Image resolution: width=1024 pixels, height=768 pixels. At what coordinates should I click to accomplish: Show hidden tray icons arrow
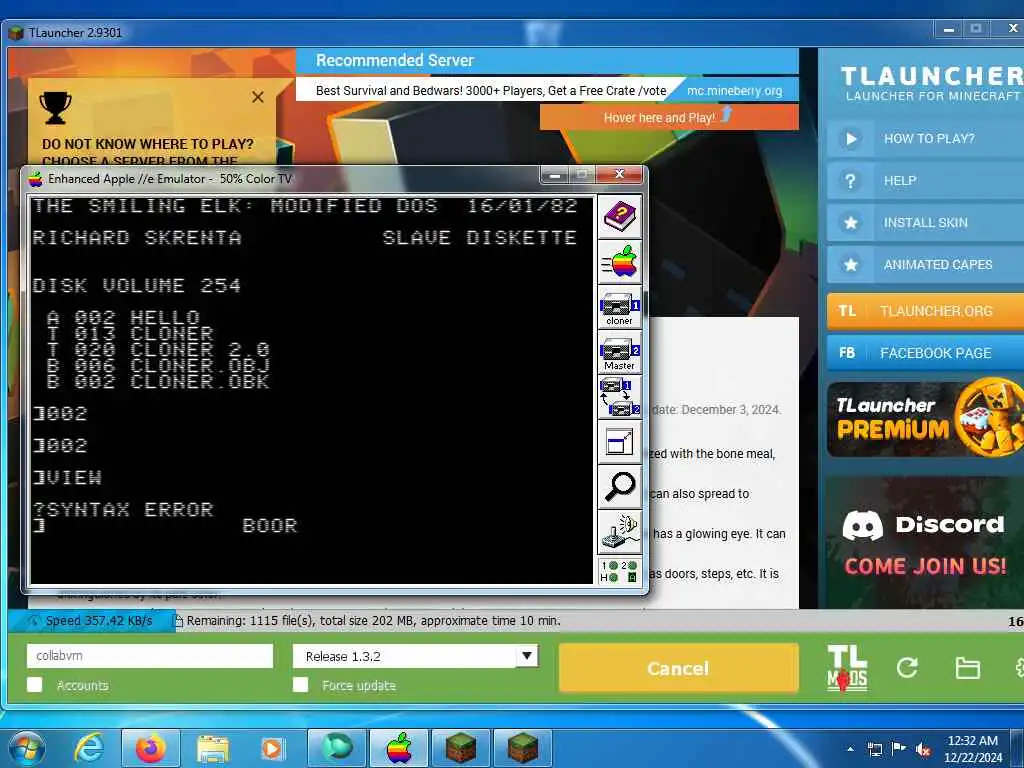(850, 749)
